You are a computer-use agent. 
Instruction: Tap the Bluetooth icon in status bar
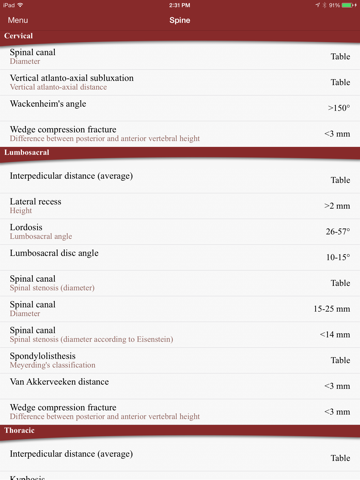coord(324,5)
